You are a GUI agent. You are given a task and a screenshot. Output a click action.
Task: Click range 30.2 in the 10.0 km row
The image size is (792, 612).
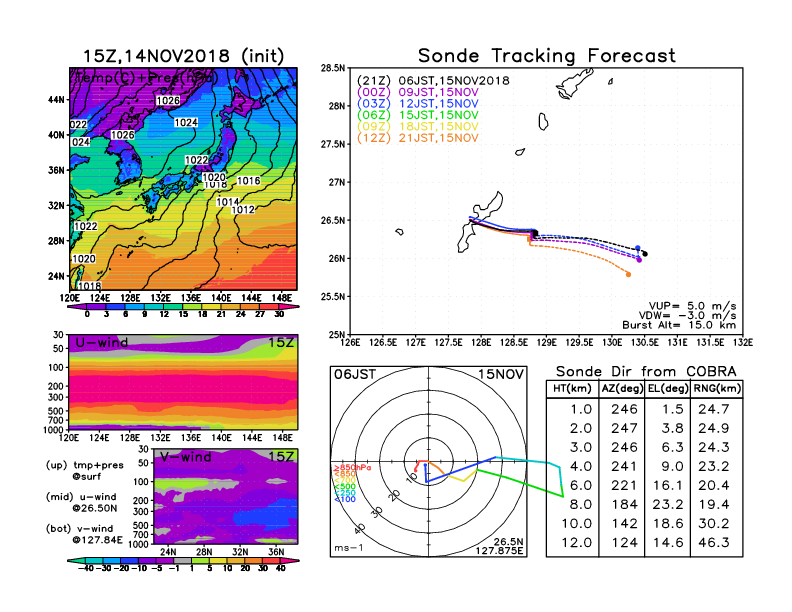tap(714, 524)
